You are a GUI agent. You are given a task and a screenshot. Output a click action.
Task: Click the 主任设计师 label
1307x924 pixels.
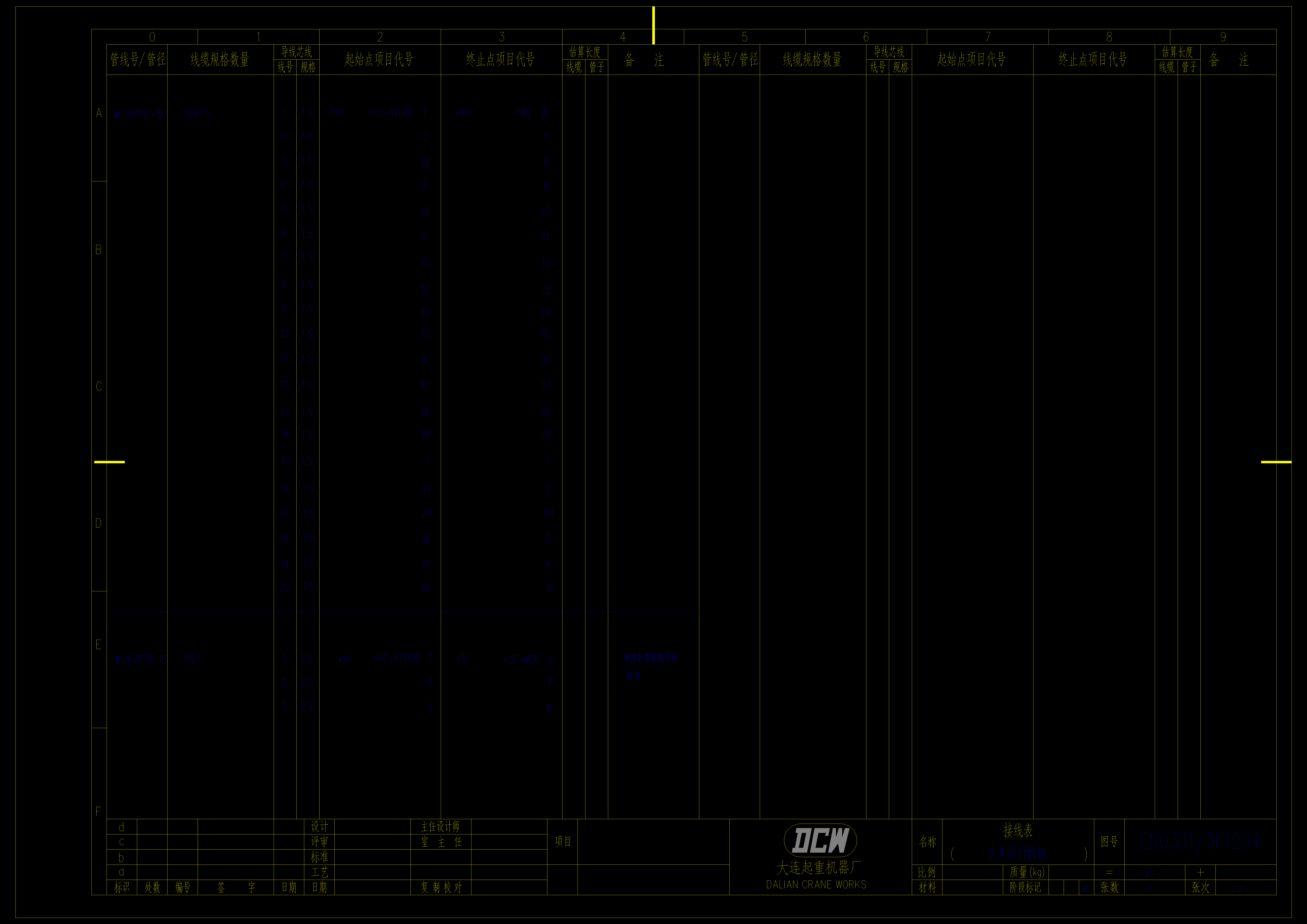point(440,827)
